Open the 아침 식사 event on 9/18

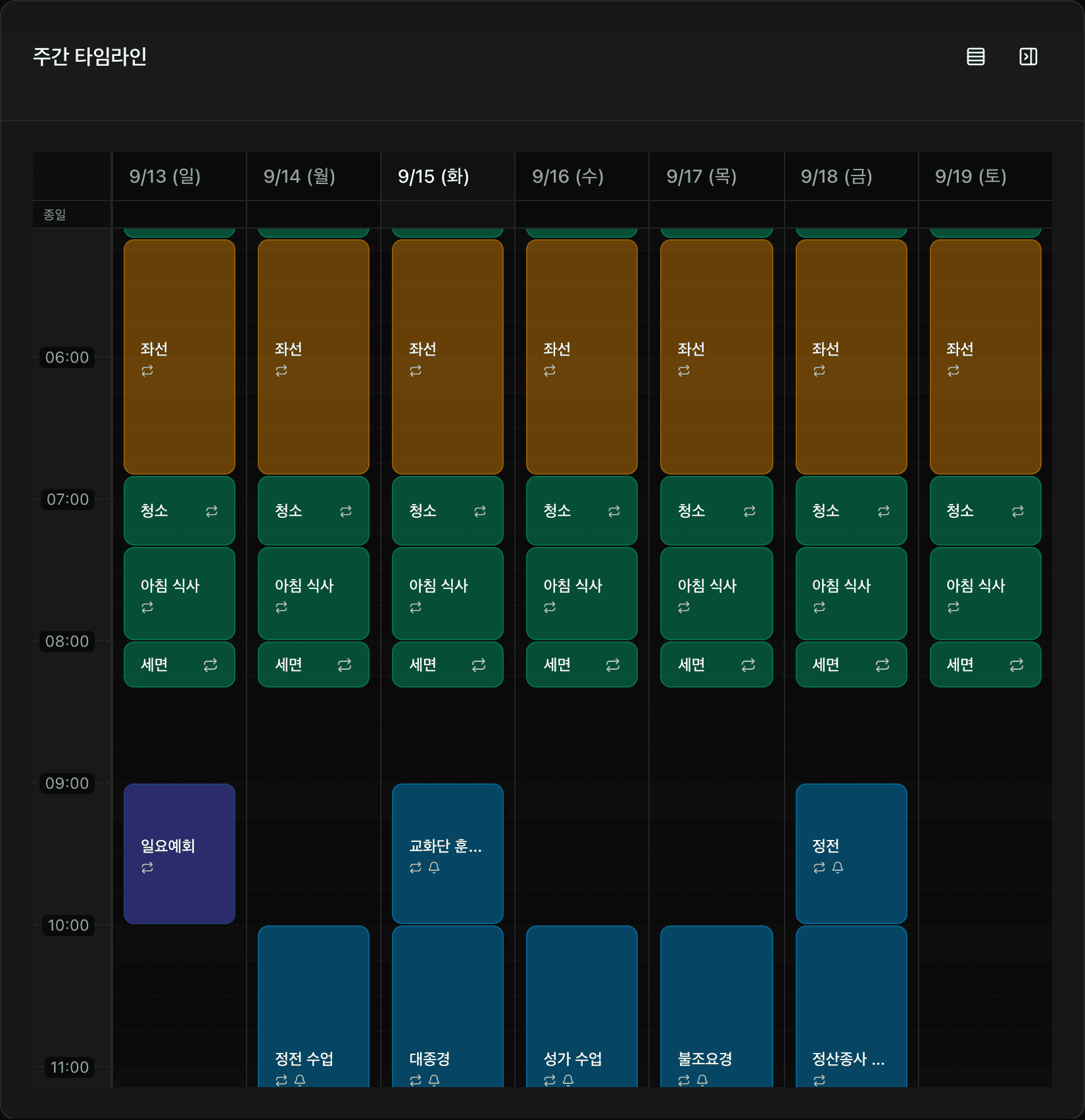852,594
